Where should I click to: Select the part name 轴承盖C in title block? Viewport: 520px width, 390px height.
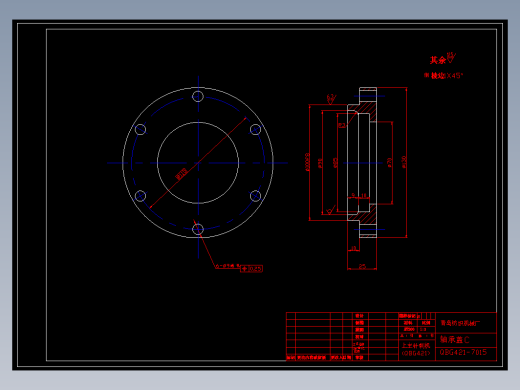454,340
